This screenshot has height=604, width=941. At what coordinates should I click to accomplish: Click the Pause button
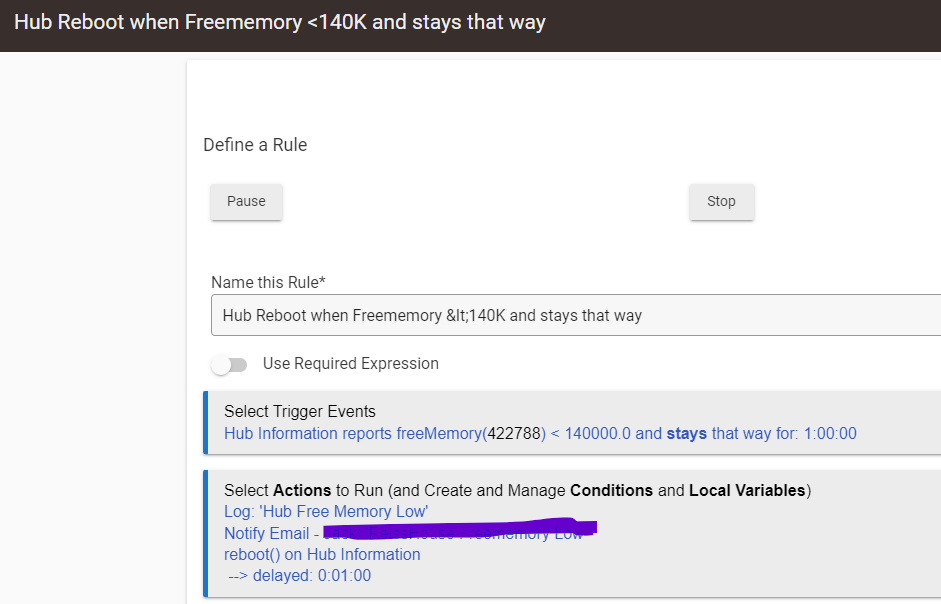click(x=246, y=202)
